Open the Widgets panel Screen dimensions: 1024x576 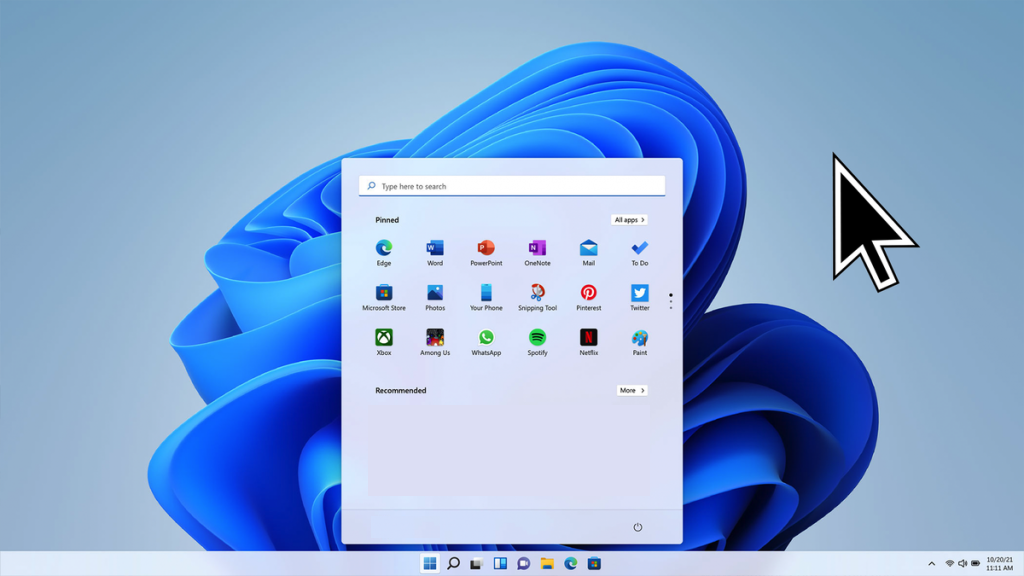(499, 563)
